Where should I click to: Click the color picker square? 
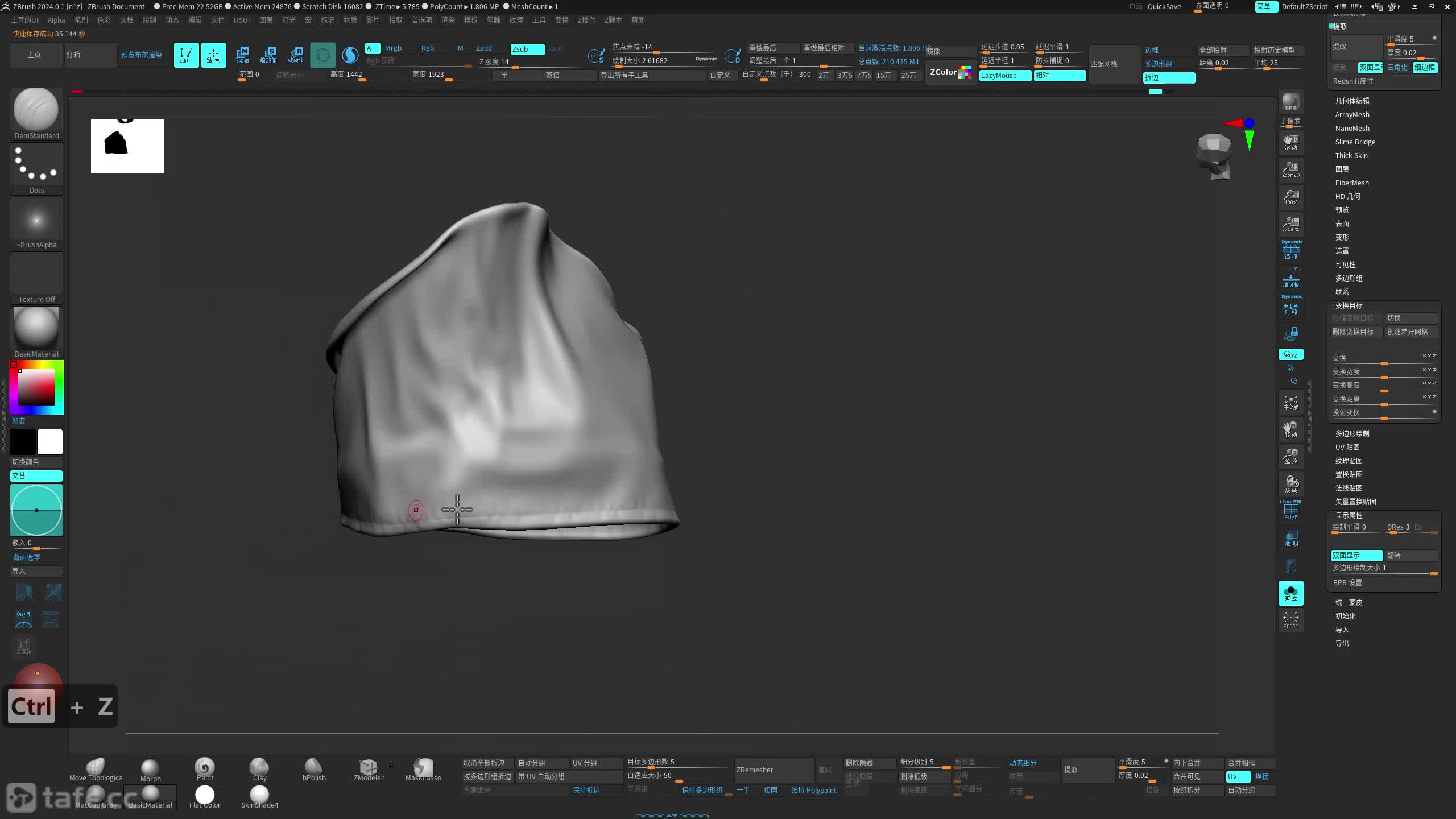tap(36, 387)
